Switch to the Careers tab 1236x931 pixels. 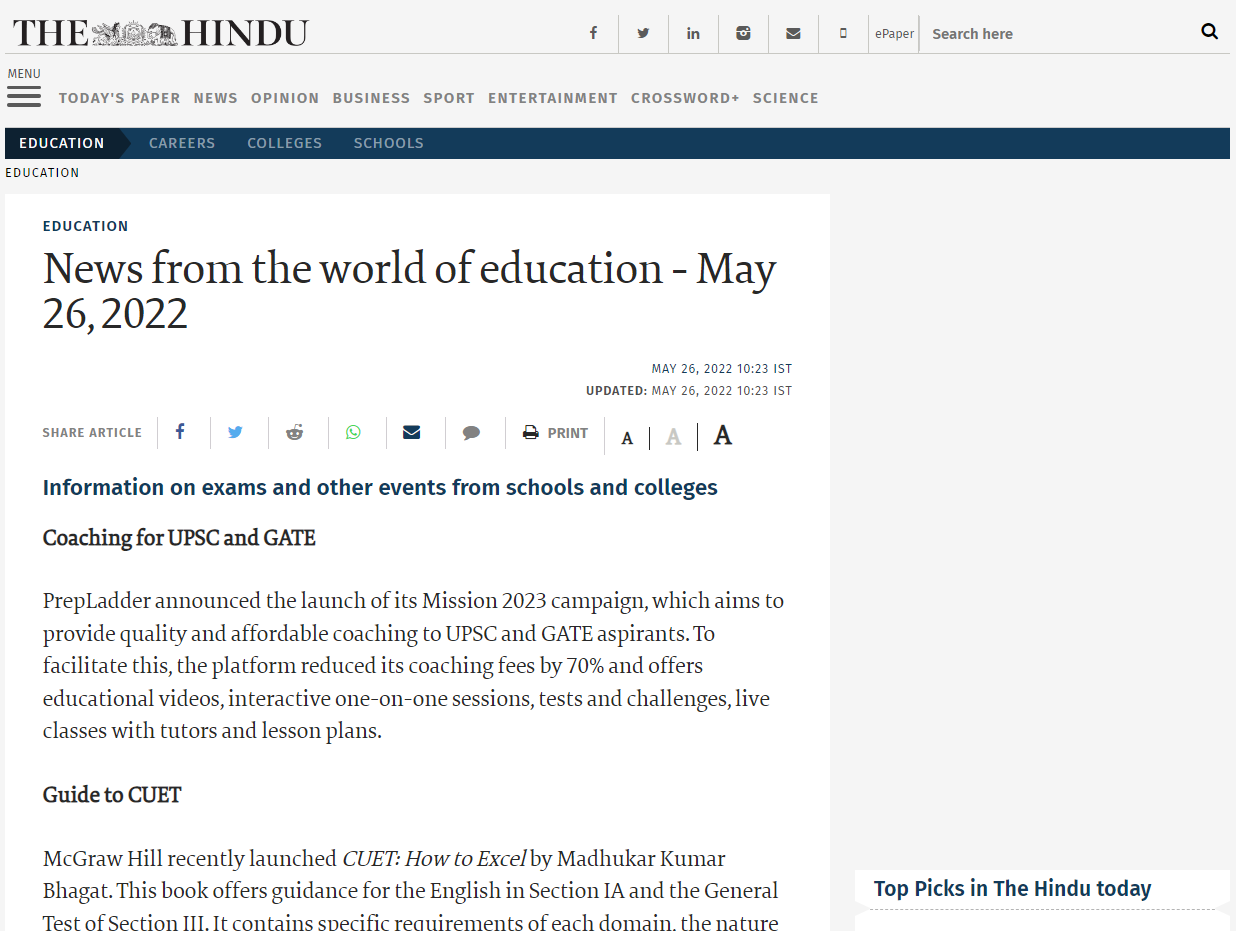point(182,143)
